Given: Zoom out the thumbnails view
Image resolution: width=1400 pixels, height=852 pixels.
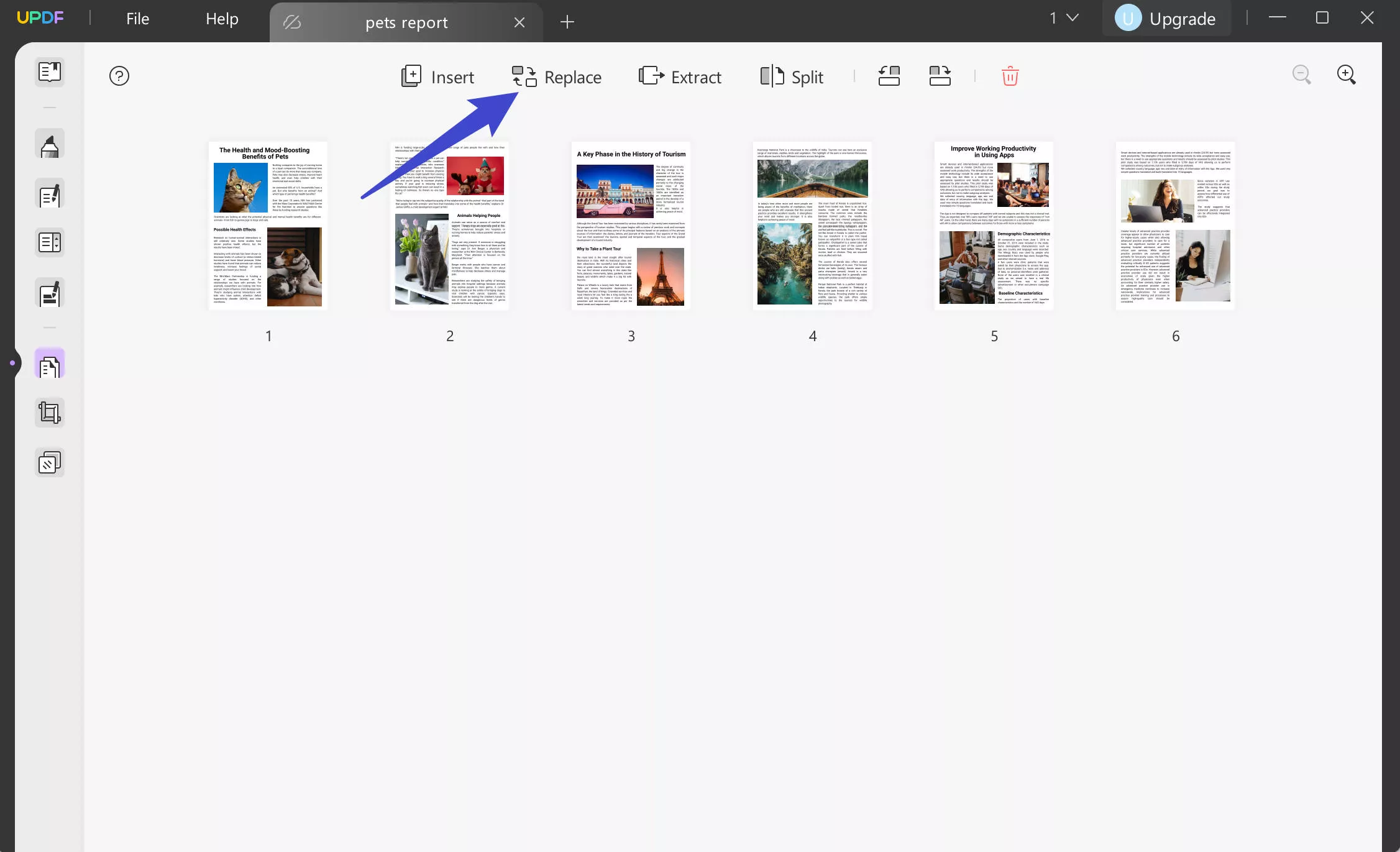Looking at the screenshot, I should [x=1302, y=75].
